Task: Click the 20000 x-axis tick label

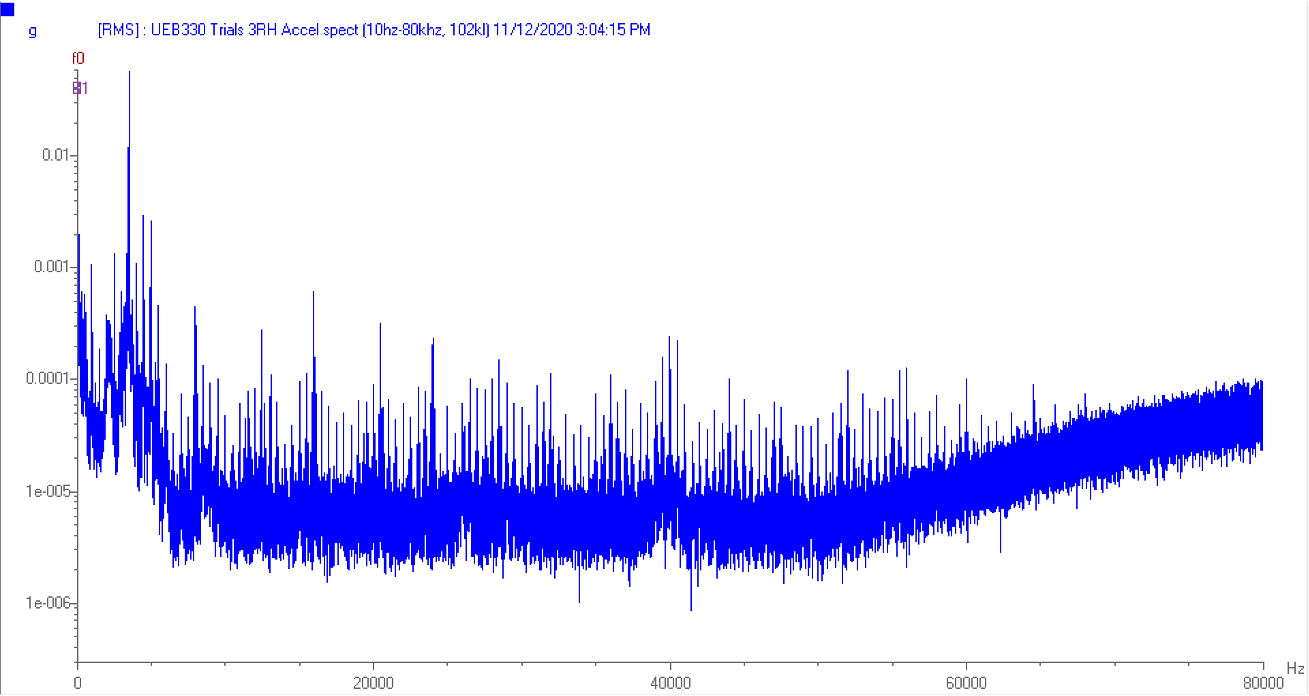Action: [373, 683]
